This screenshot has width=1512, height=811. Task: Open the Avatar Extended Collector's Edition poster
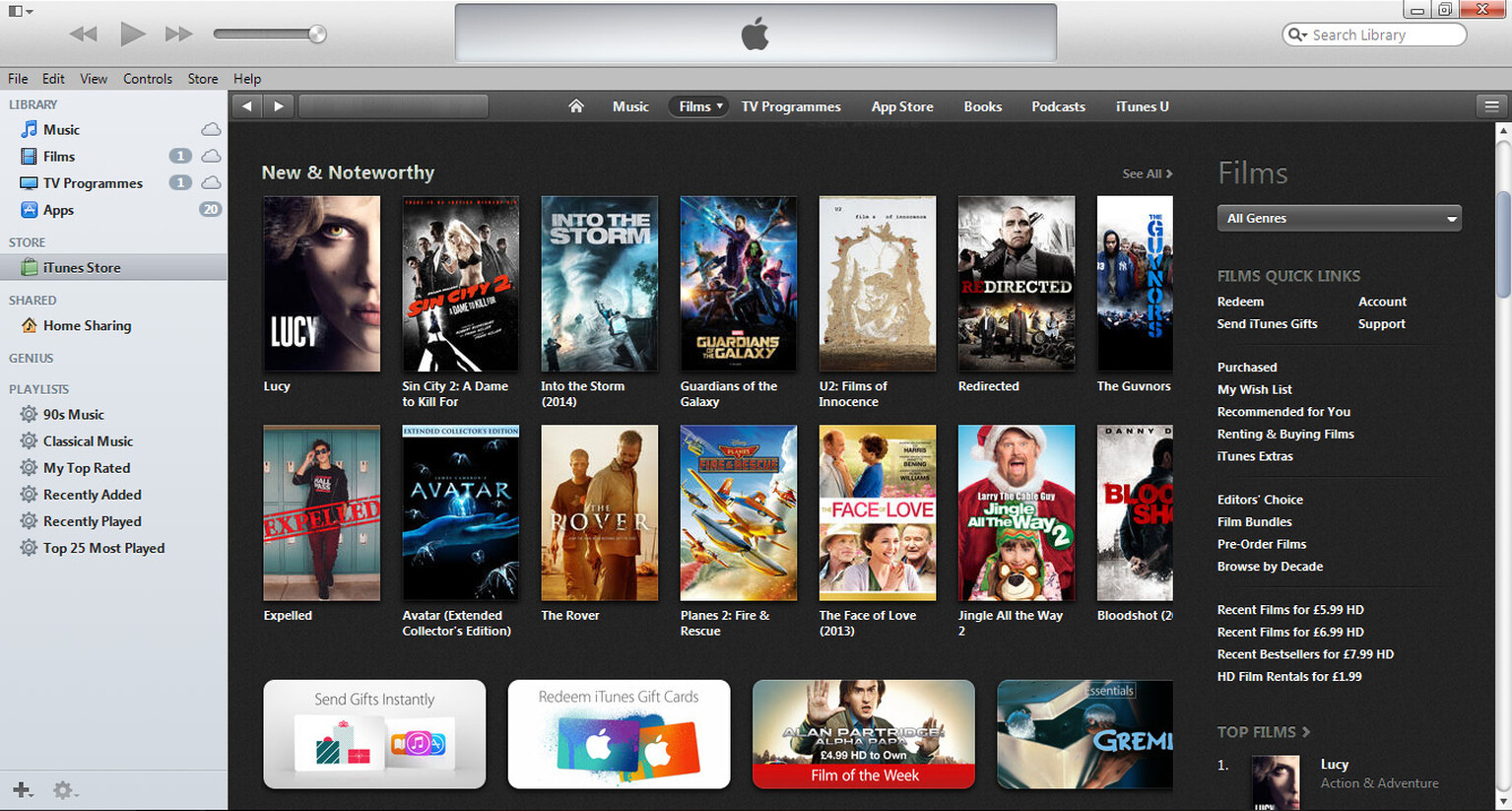pyautogui.click(x=460, y=512)
